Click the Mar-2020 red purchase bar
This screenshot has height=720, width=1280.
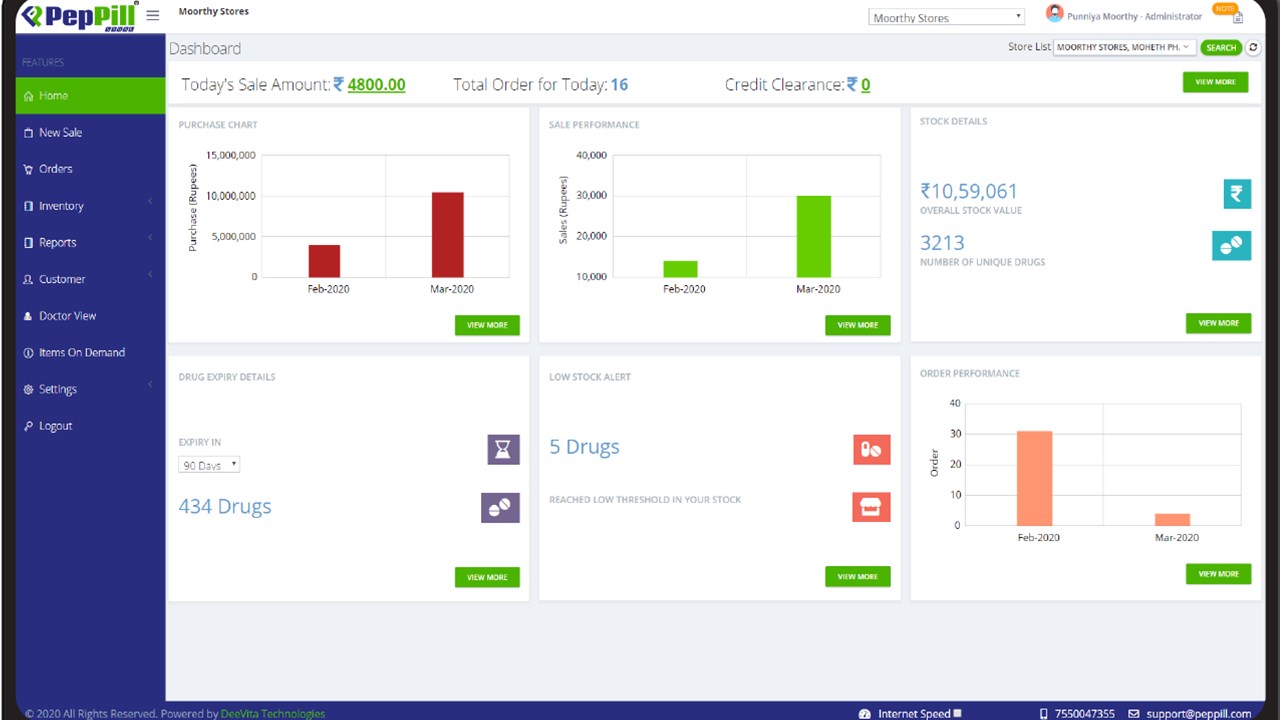tap(447, 235)
